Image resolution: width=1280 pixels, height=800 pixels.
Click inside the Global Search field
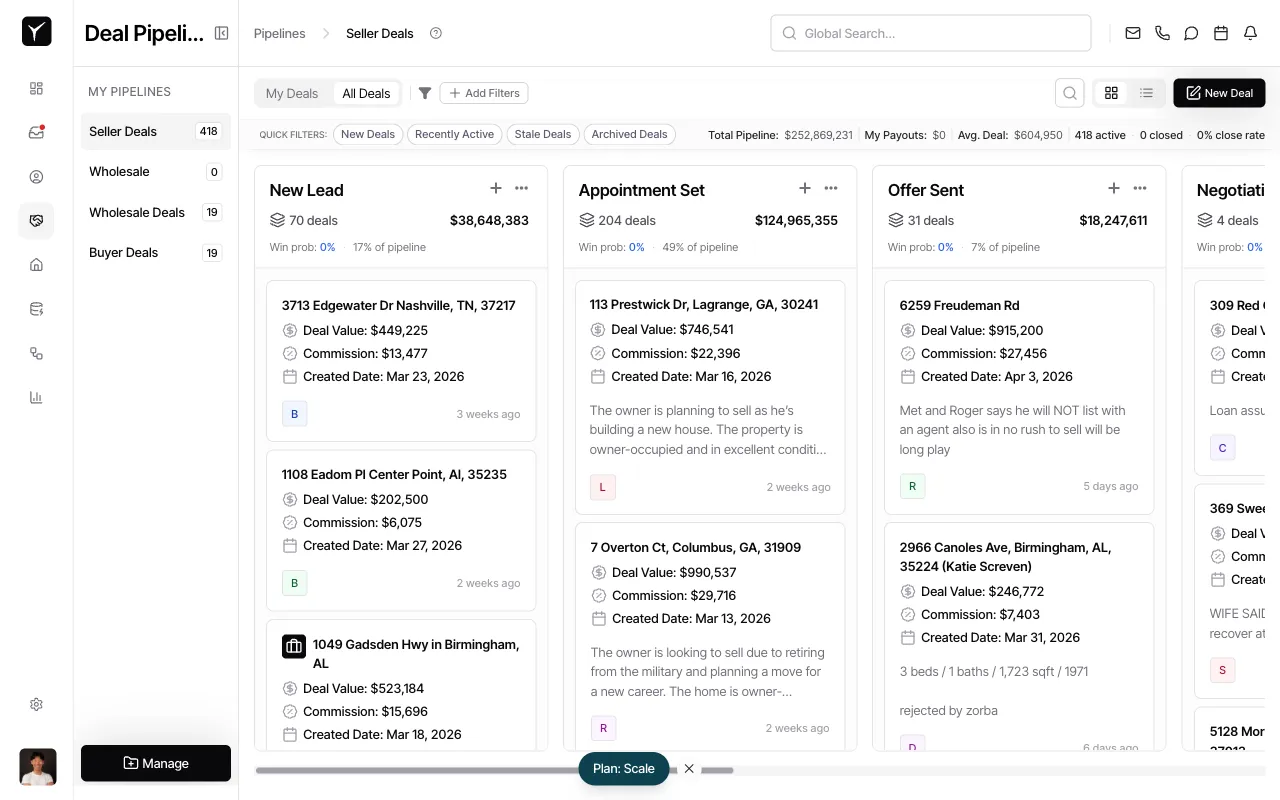pos(930,33)
